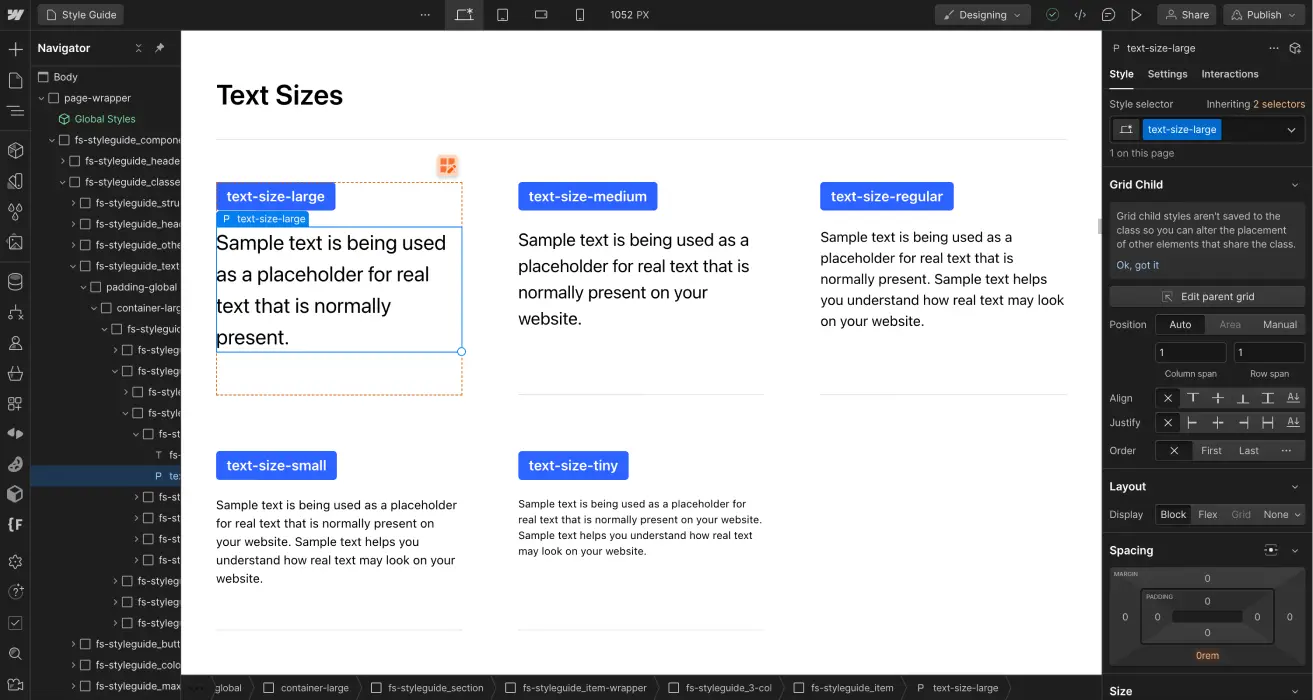Switch to the Interactions tab

[x=1229, y=74]
